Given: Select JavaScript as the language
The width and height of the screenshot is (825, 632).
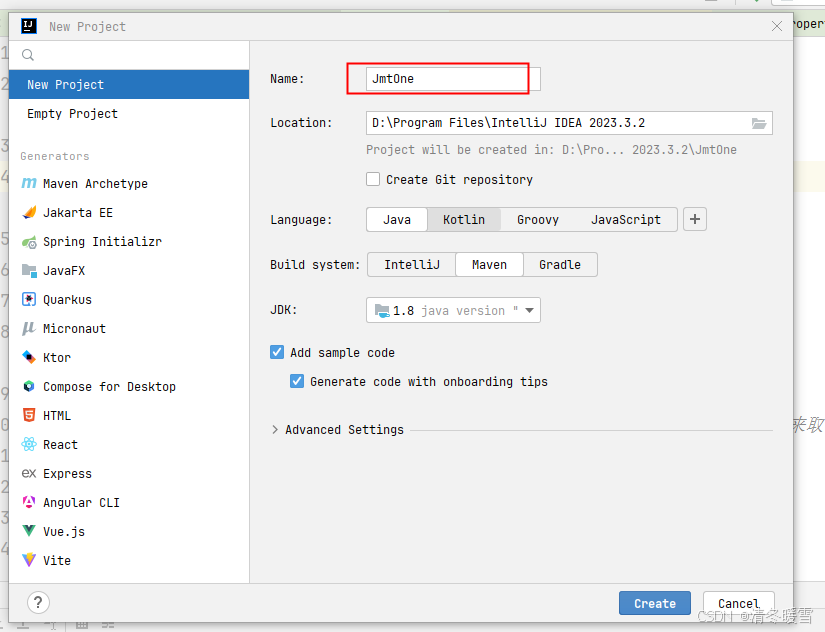Looking at the screenshot, I should click(626, 219).
